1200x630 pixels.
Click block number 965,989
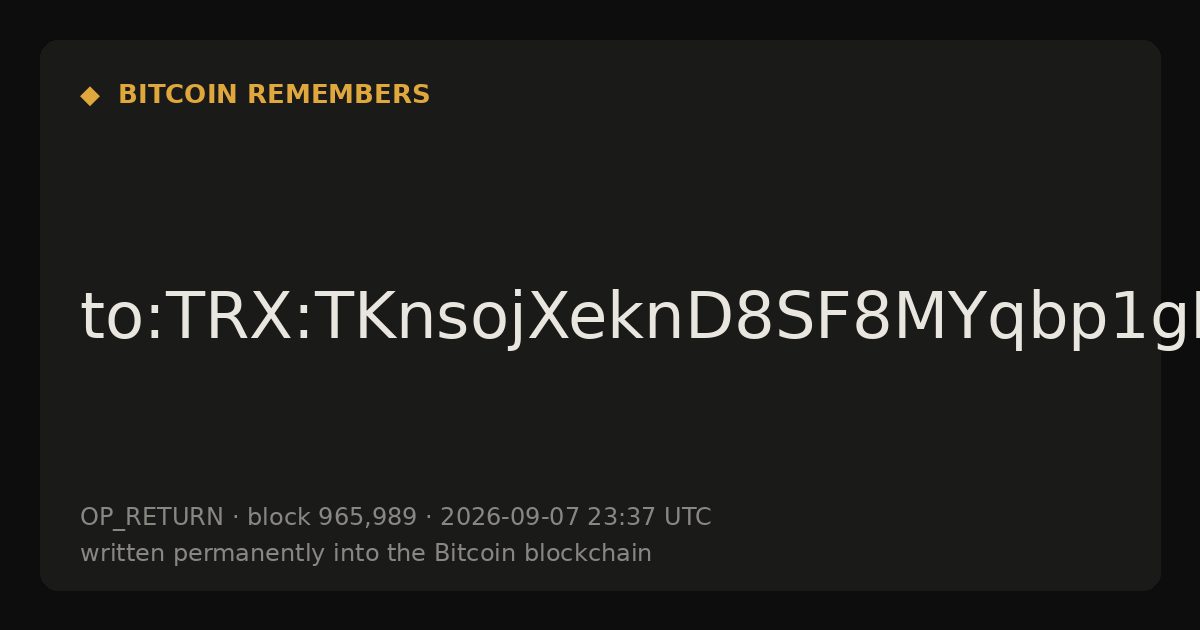click(x=331, y=517)
